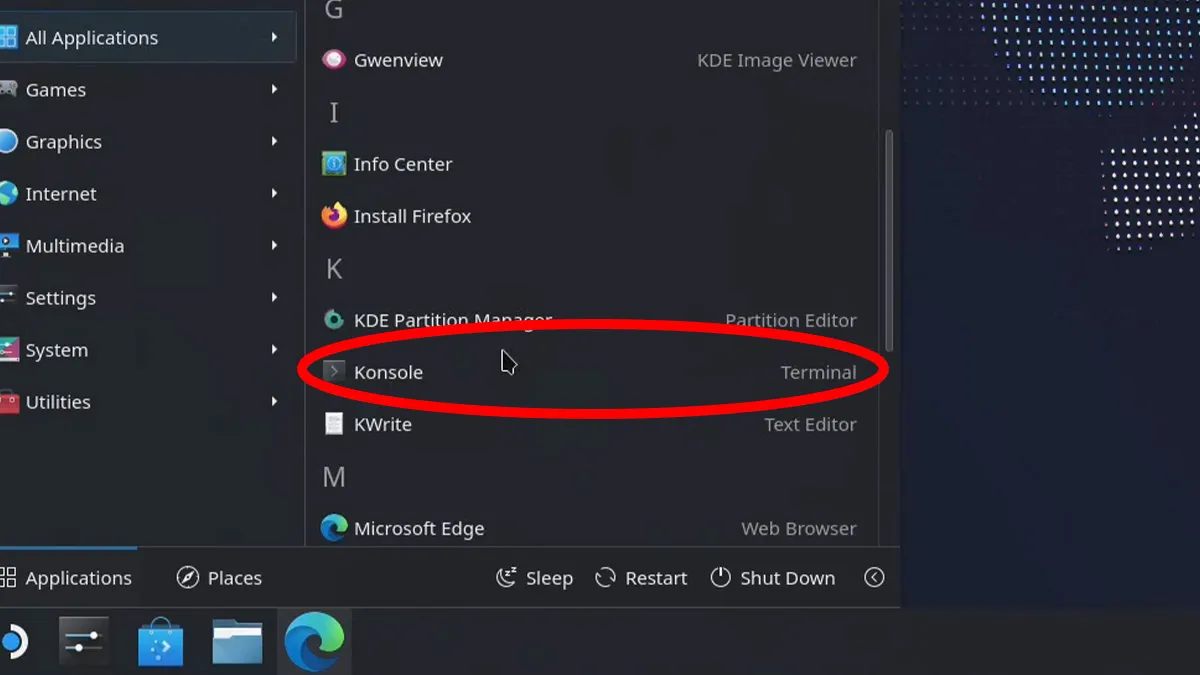Screen dimensions: 1200x675
Task: Launch Konsole terminal
Action: coord(590,372)
